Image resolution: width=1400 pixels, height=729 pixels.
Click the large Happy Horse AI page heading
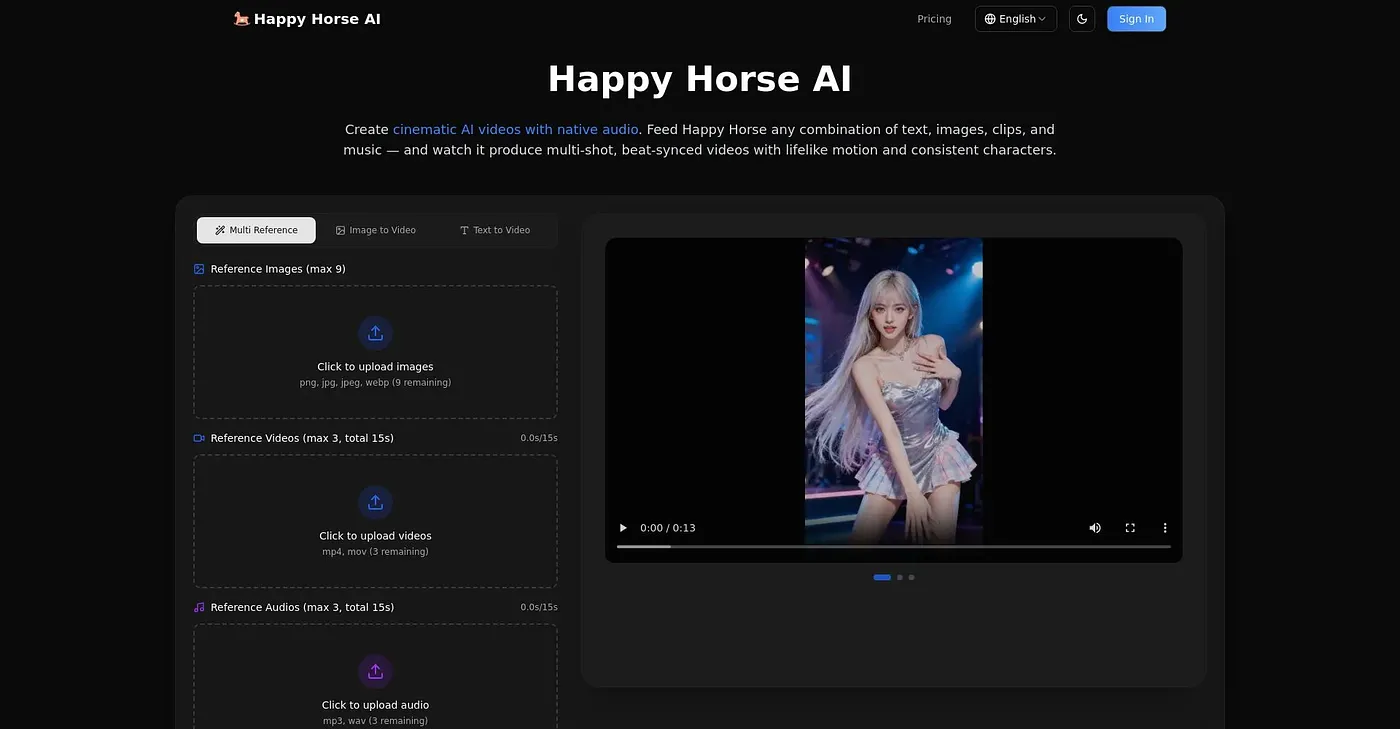(x=700, y=79)
